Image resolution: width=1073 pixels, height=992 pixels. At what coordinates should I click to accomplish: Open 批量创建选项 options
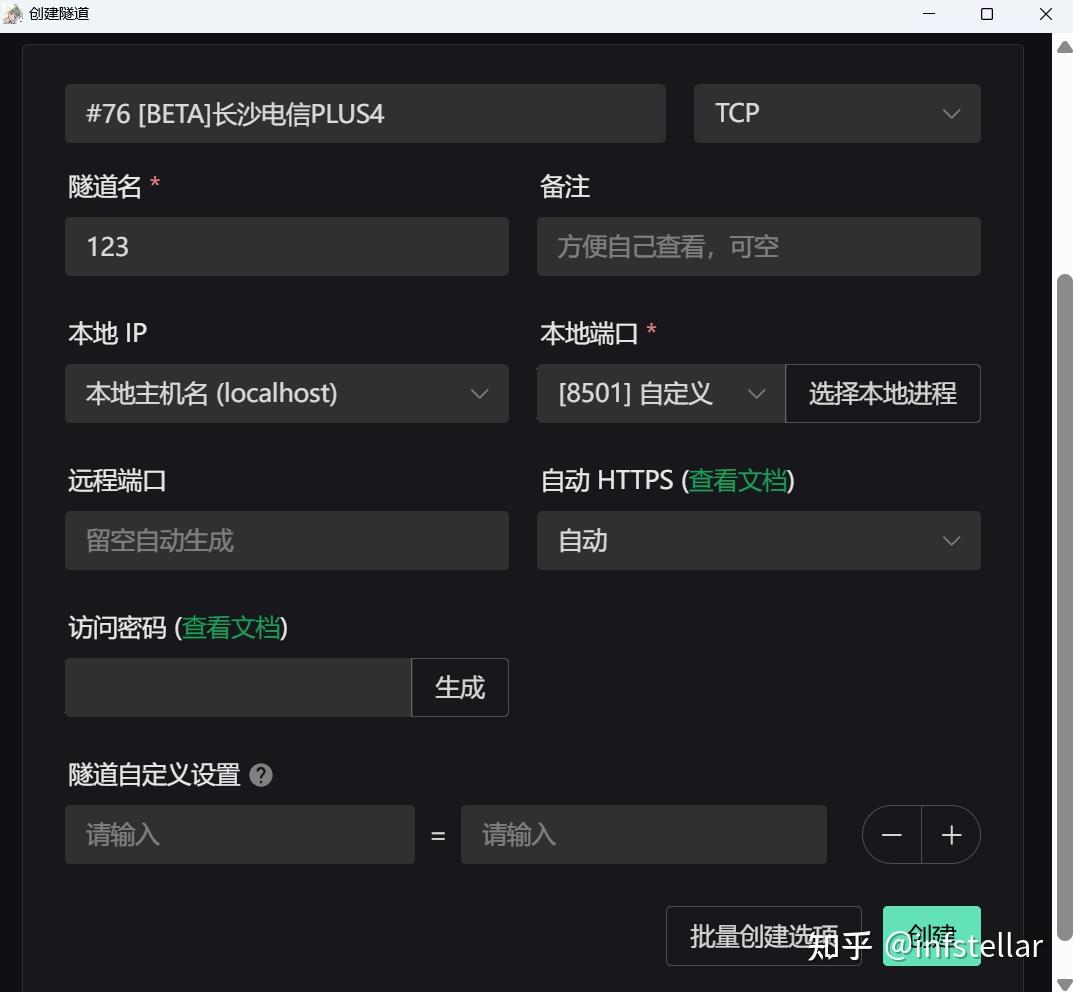(x=763, y=935)
